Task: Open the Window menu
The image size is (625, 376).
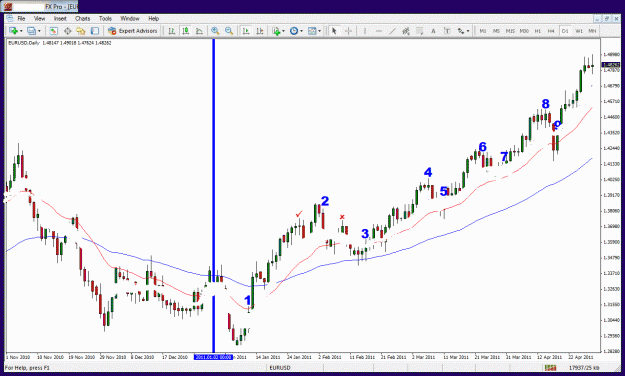Action: (x=130, y=18)
